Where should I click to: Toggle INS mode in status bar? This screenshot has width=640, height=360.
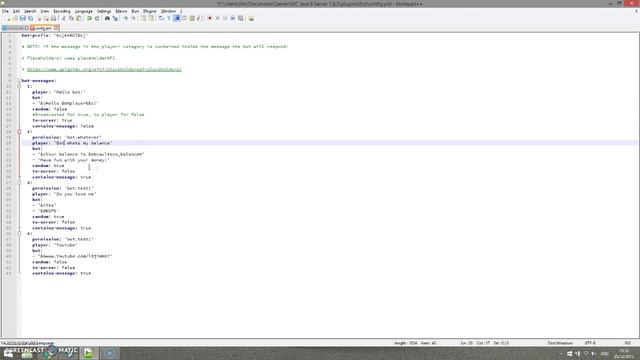click(x=628, y=343)
